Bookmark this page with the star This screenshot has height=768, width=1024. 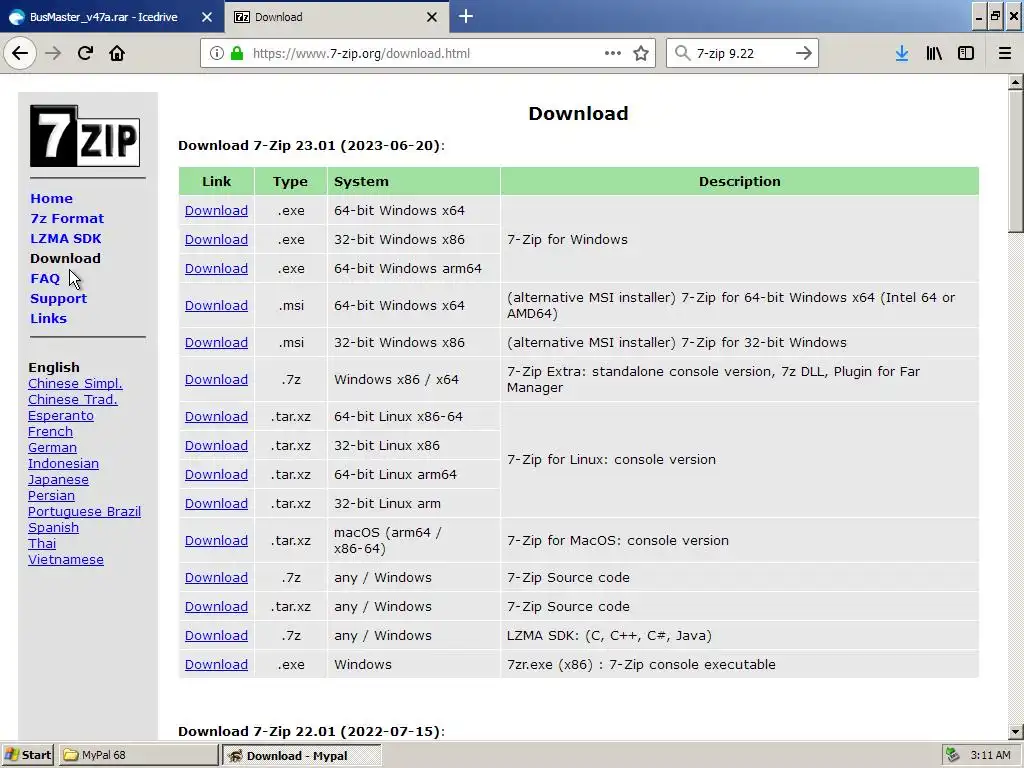pos(641,54)
